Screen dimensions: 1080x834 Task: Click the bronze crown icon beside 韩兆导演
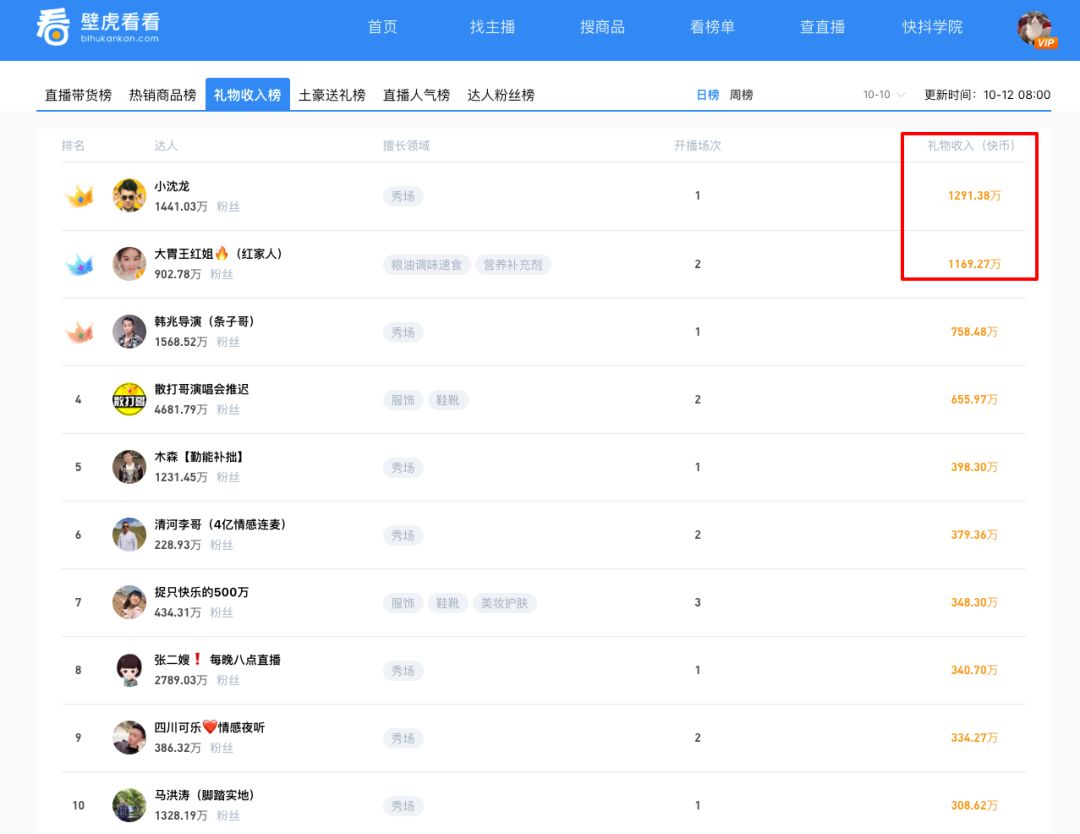point(77,331)
